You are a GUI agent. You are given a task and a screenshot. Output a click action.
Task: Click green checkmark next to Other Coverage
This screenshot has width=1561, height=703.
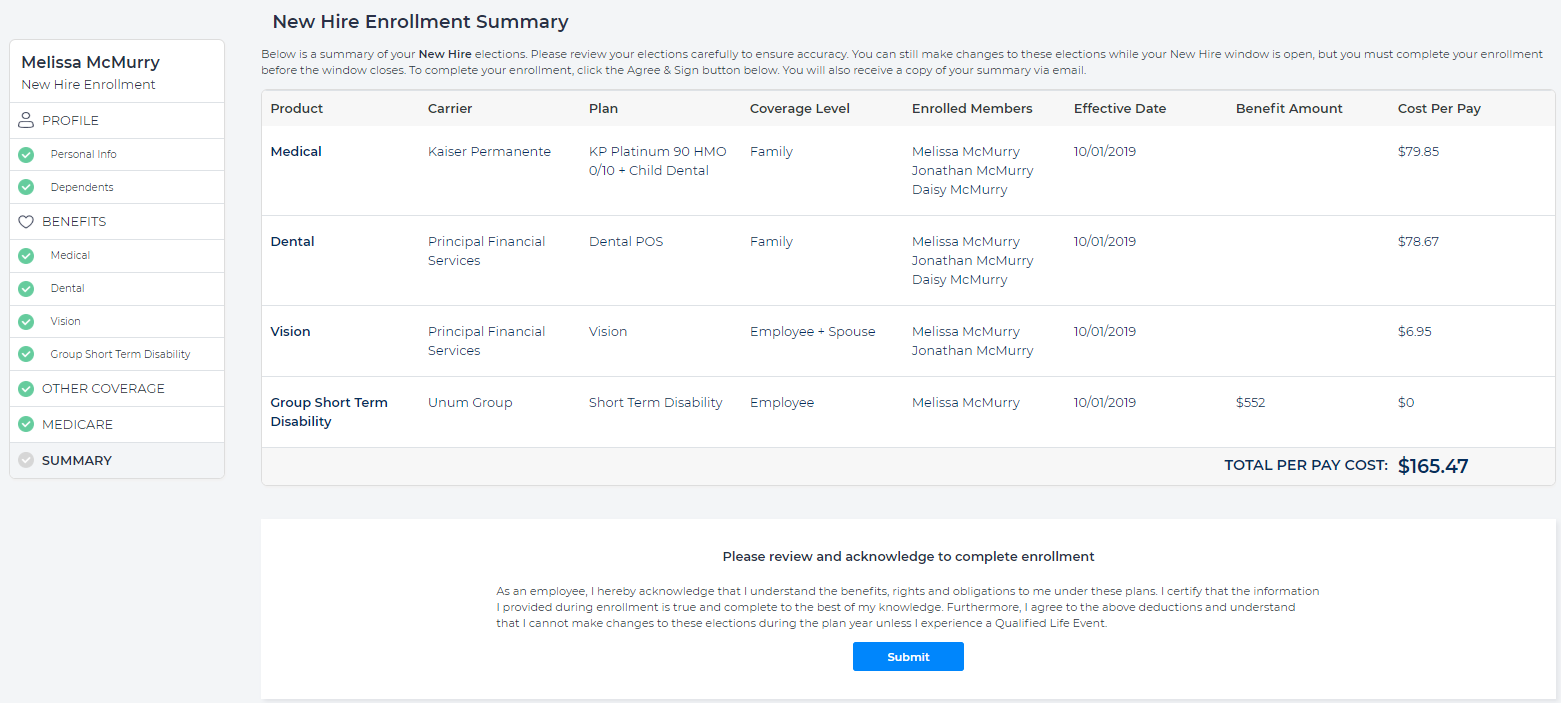pos(26,389)
